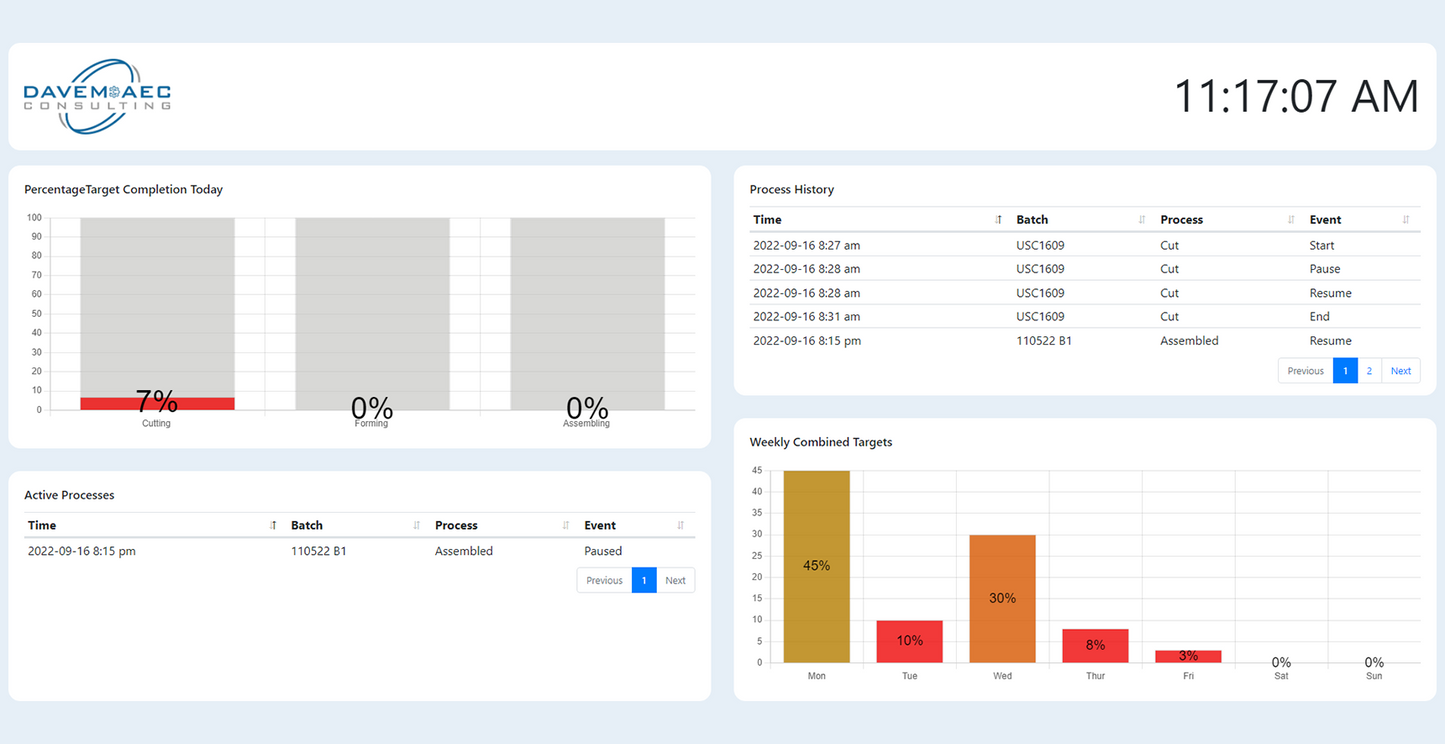Click the DAVEM AEC Consulting logo
The width and height of the screenshot is (1445, 744).
[95, 97]
